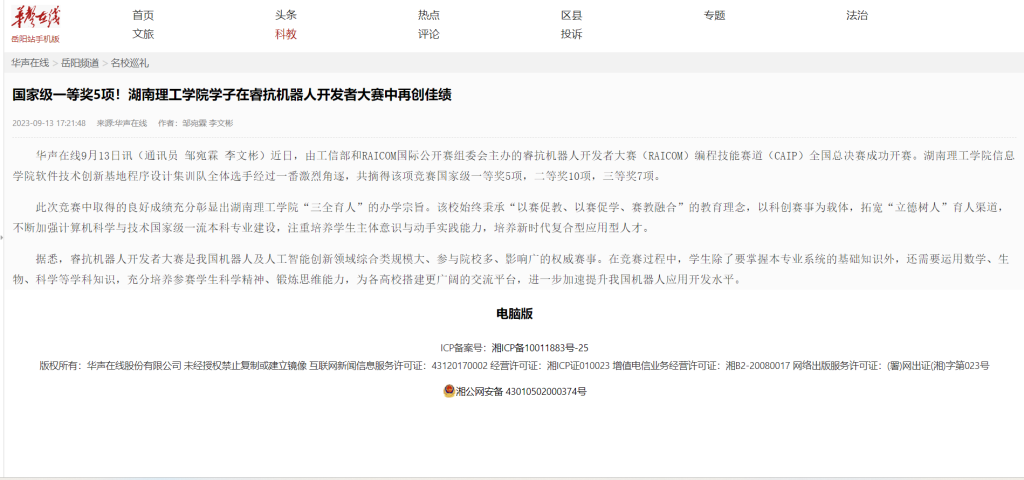The height and width of the screenshot is (480, 1024).
Task: Go to the 头条 section
Action: 286,15
